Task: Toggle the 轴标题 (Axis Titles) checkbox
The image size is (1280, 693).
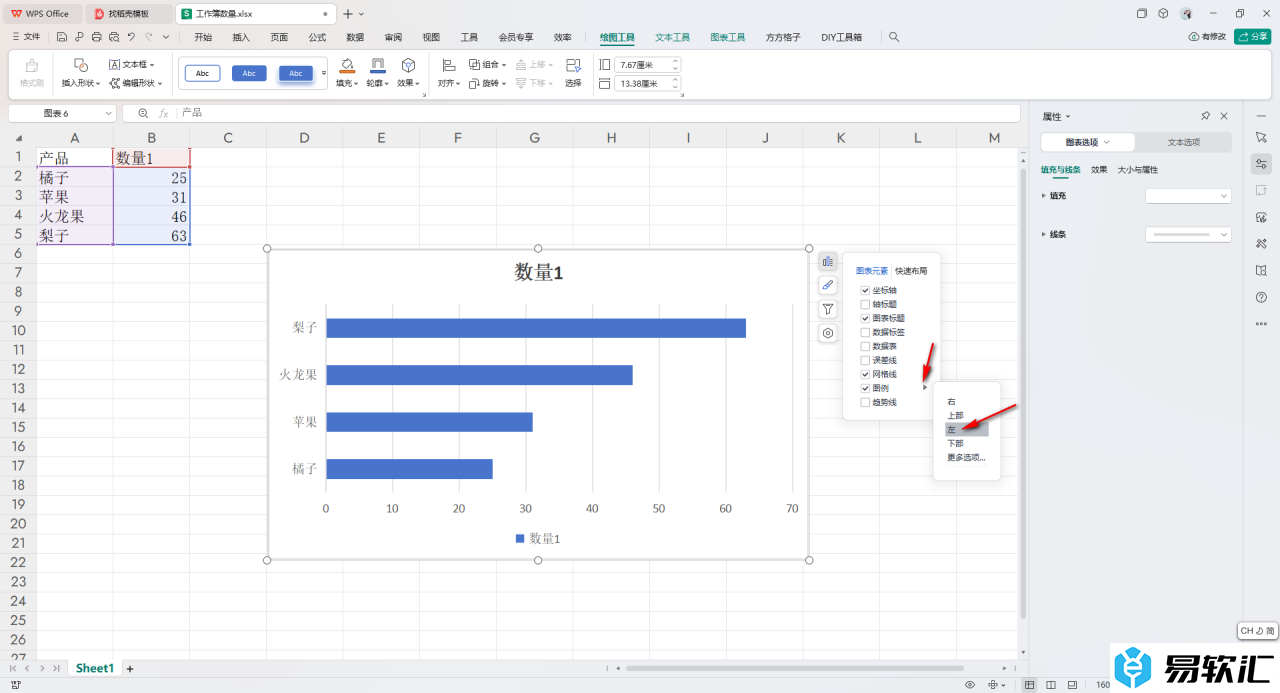Action: coord(865,304)
